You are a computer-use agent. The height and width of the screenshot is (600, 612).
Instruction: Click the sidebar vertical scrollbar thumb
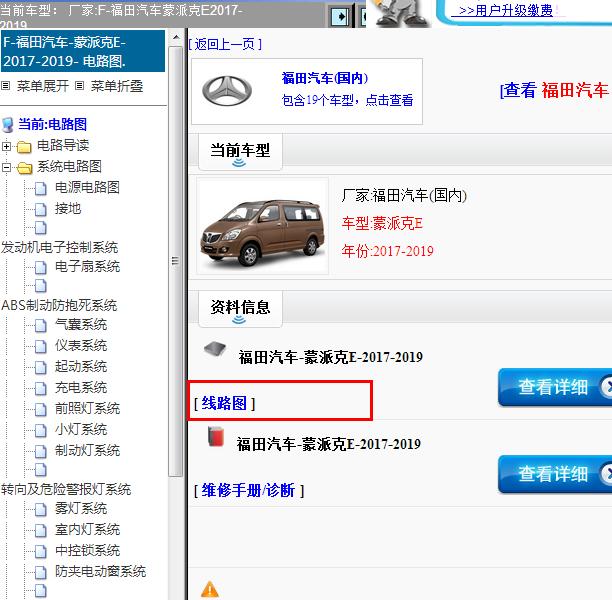pos(176,261)
